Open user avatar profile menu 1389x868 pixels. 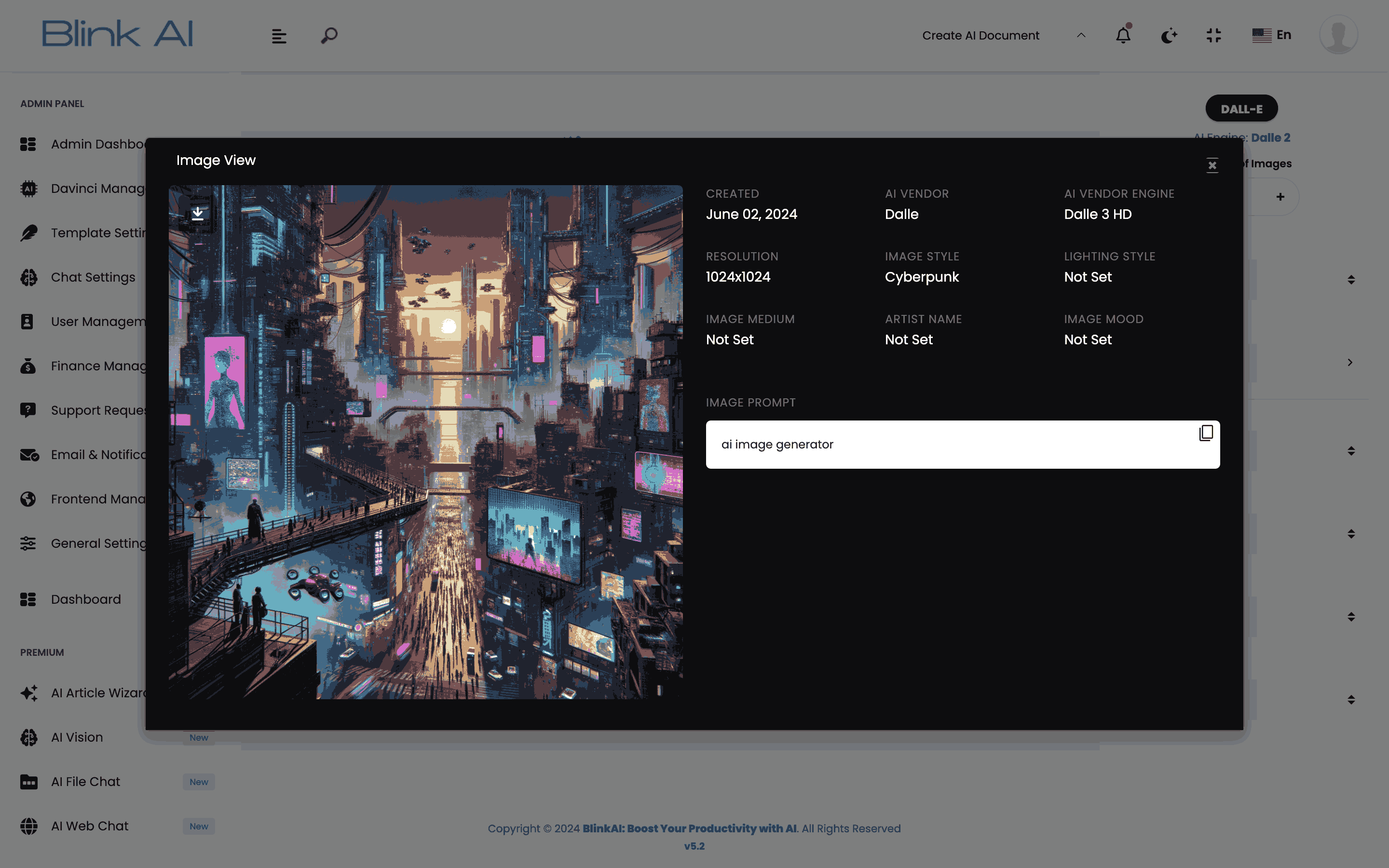(x=1338, y=35)
